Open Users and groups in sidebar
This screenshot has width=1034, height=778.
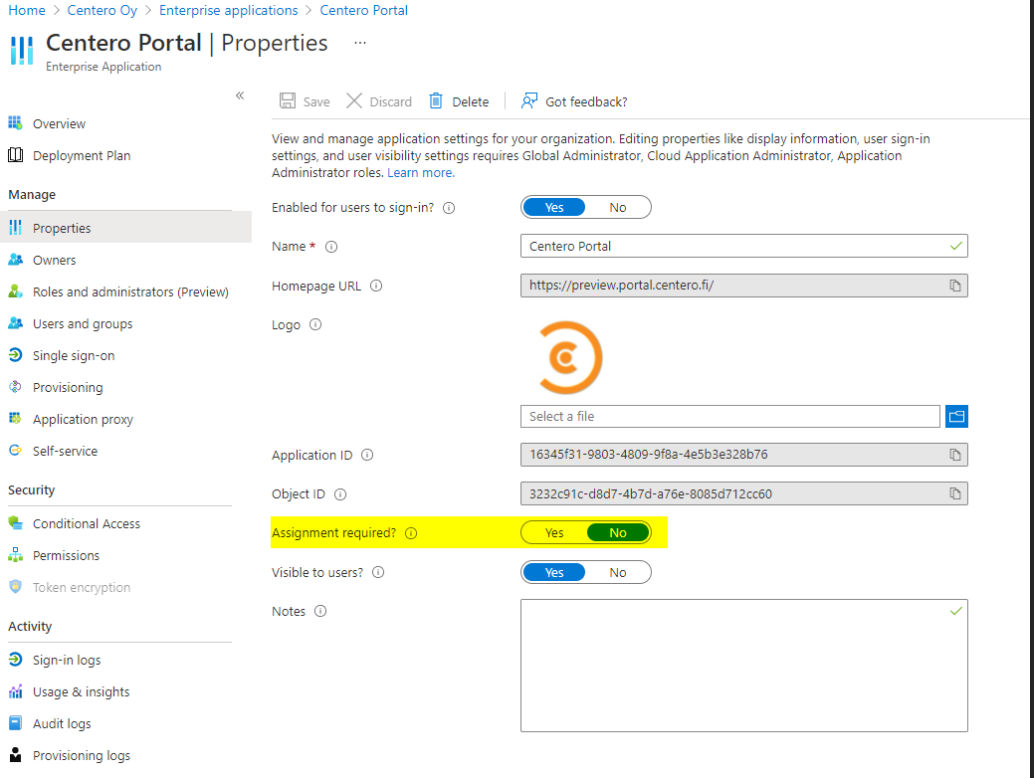click(82, 324)
